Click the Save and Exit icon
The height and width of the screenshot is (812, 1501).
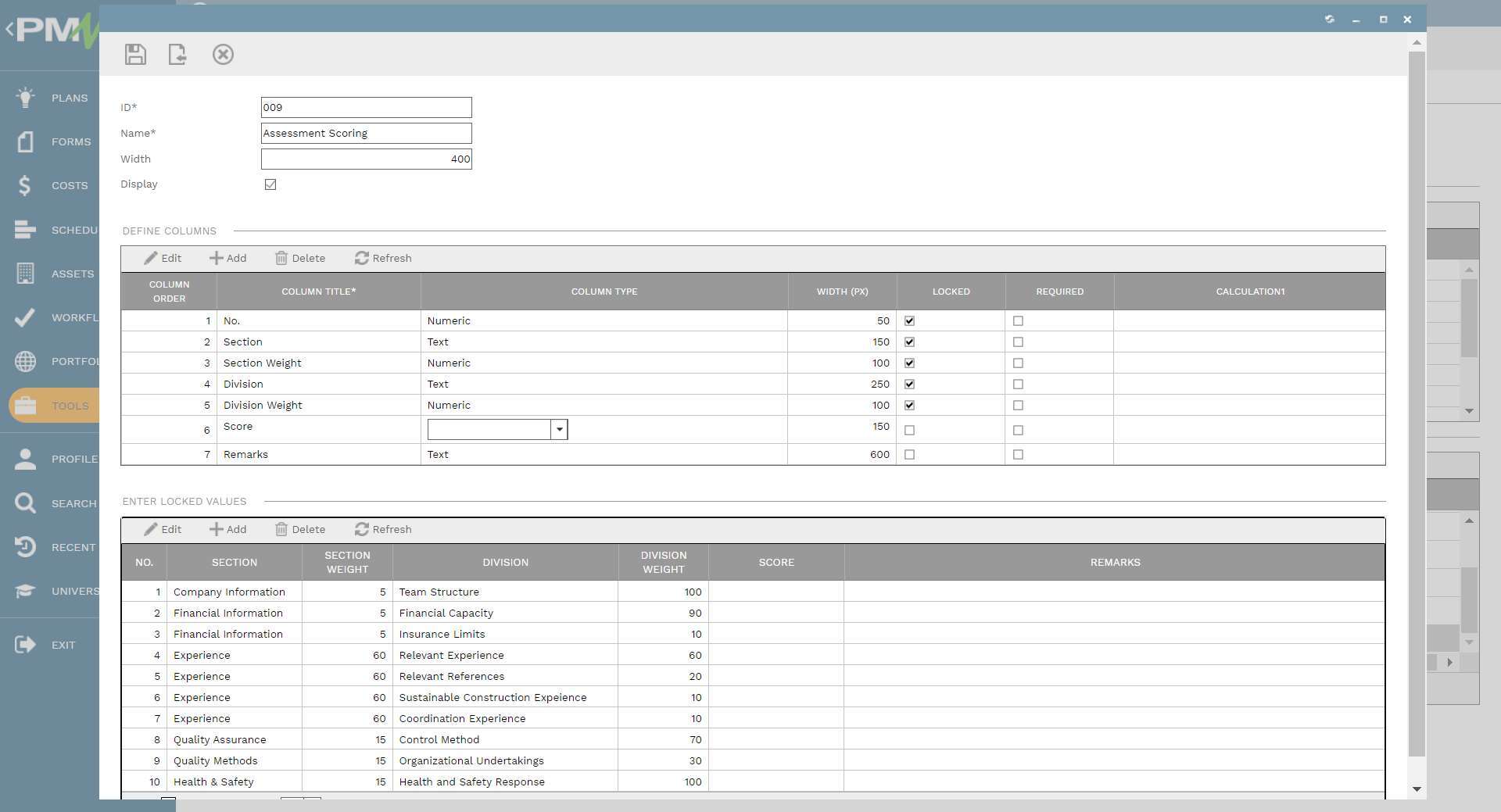tap(177, 54)
